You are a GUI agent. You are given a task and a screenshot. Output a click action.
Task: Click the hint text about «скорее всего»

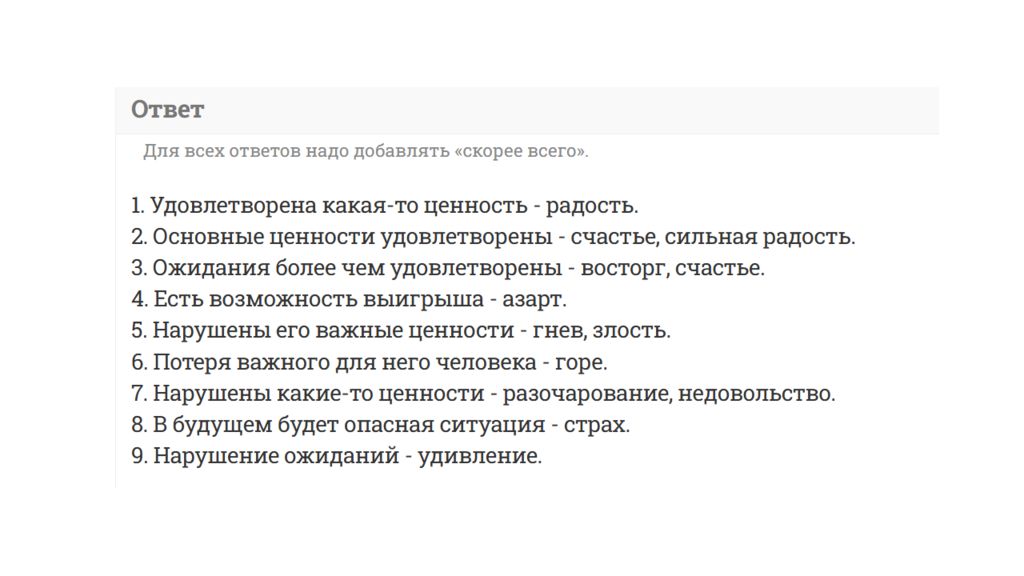tap(366, 151)
